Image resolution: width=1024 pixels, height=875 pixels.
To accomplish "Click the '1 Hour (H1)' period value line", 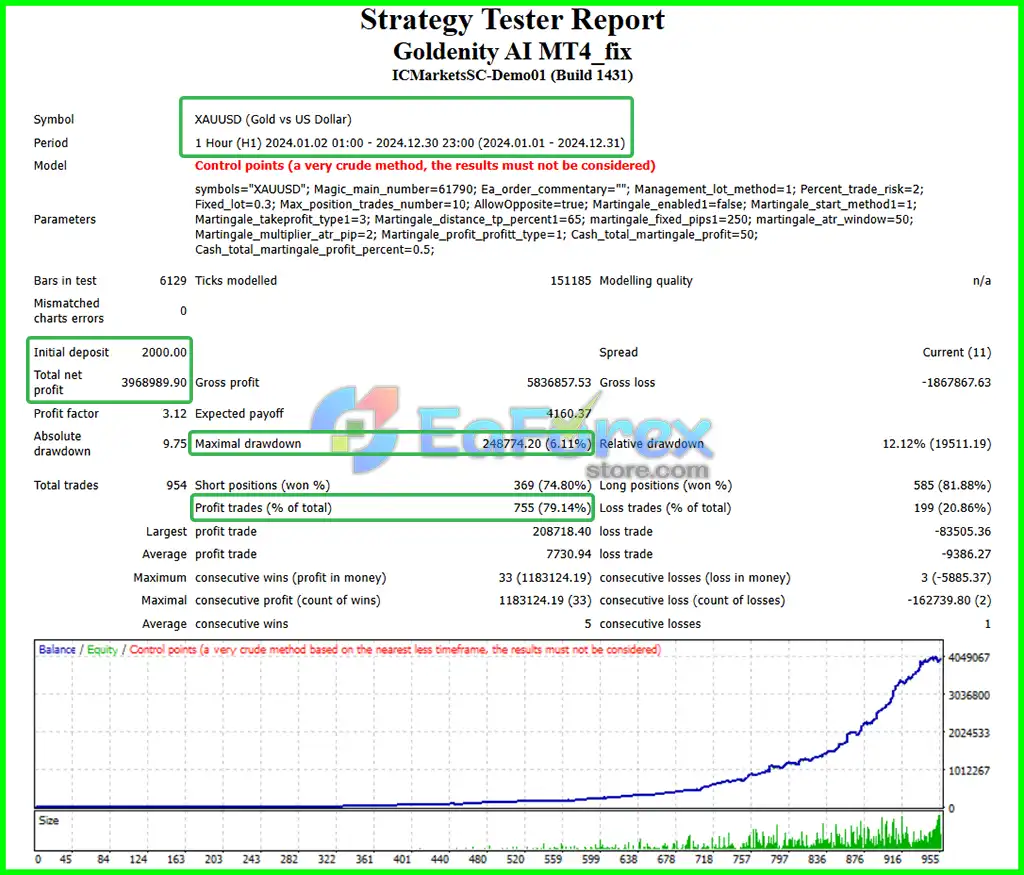I will click(x=409, y=143).
